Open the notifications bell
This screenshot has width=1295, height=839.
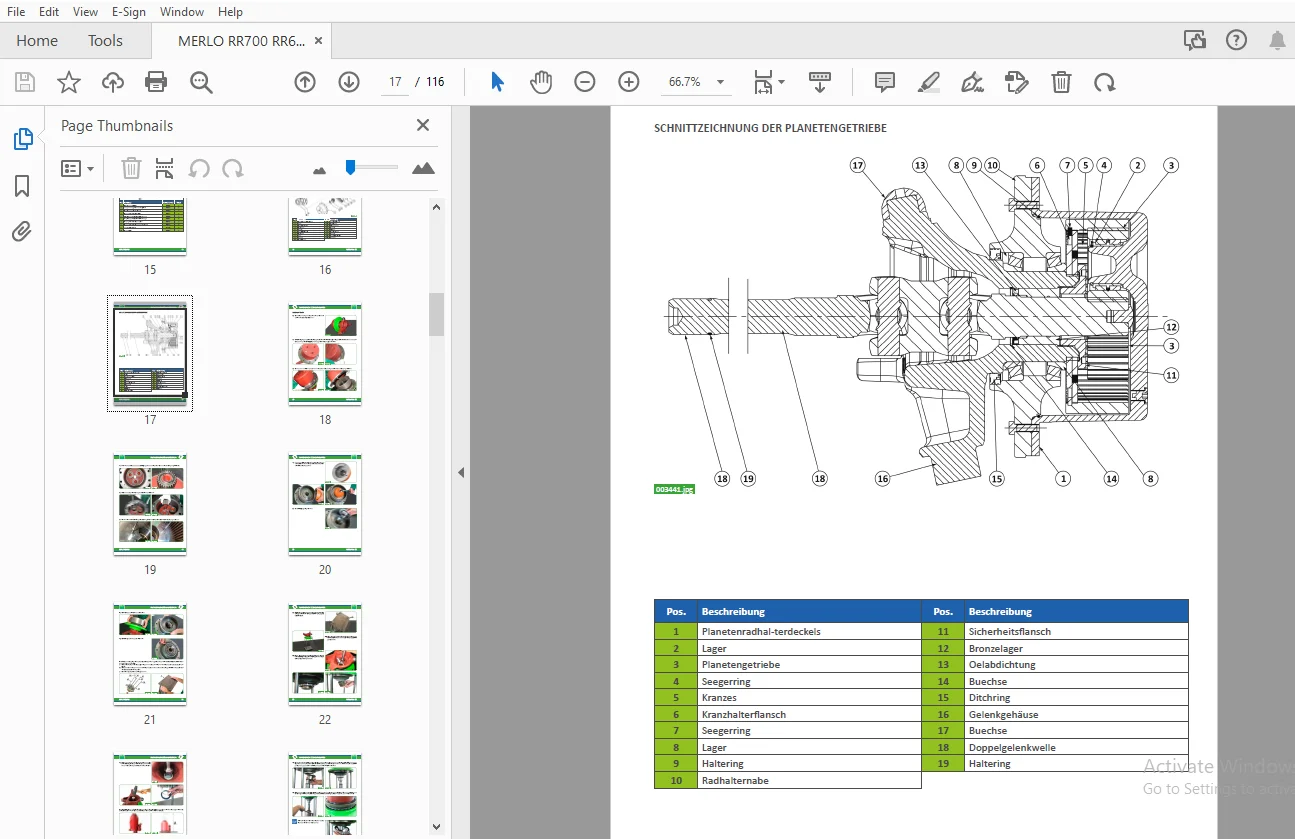[1277, 41]
